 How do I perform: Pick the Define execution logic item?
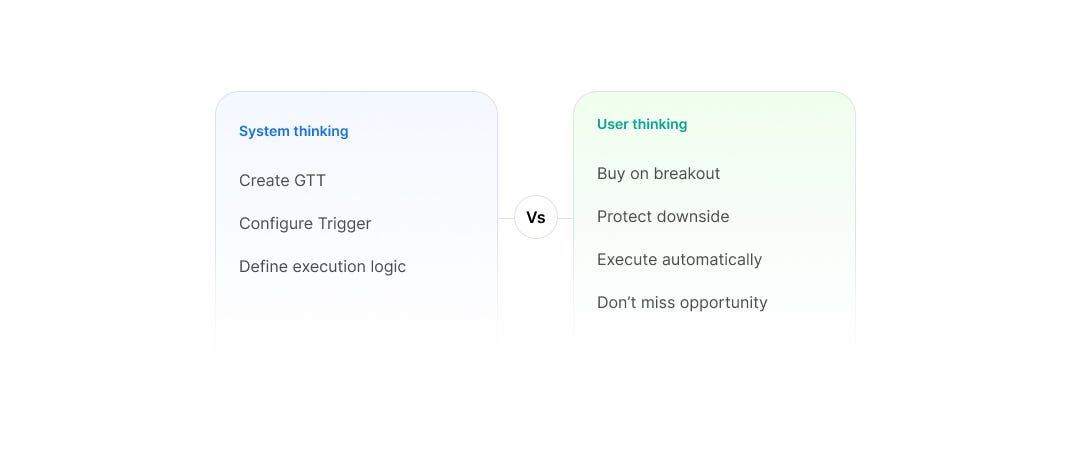point(322,266)
